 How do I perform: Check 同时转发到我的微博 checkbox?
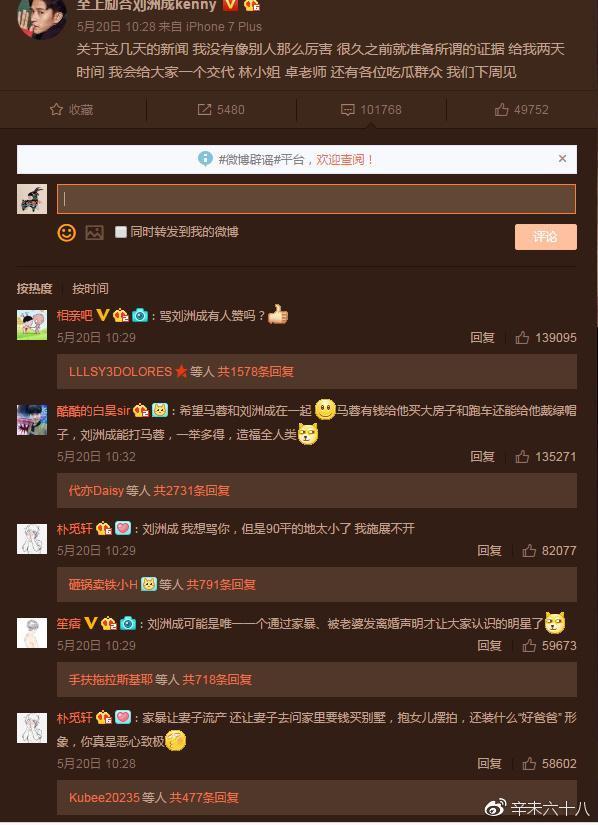click(121, 232)
